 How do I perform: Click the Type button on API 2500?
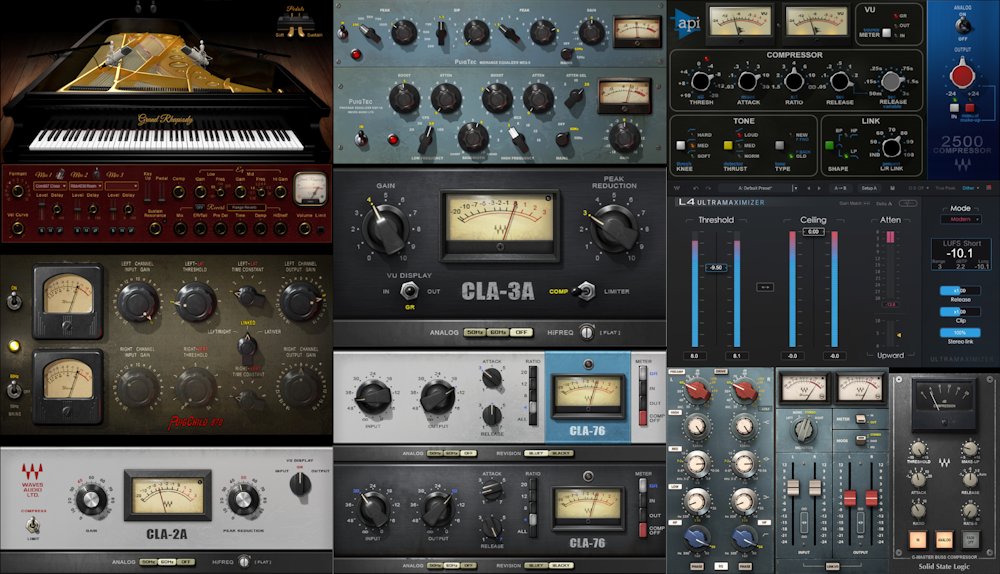coord(780,145)
